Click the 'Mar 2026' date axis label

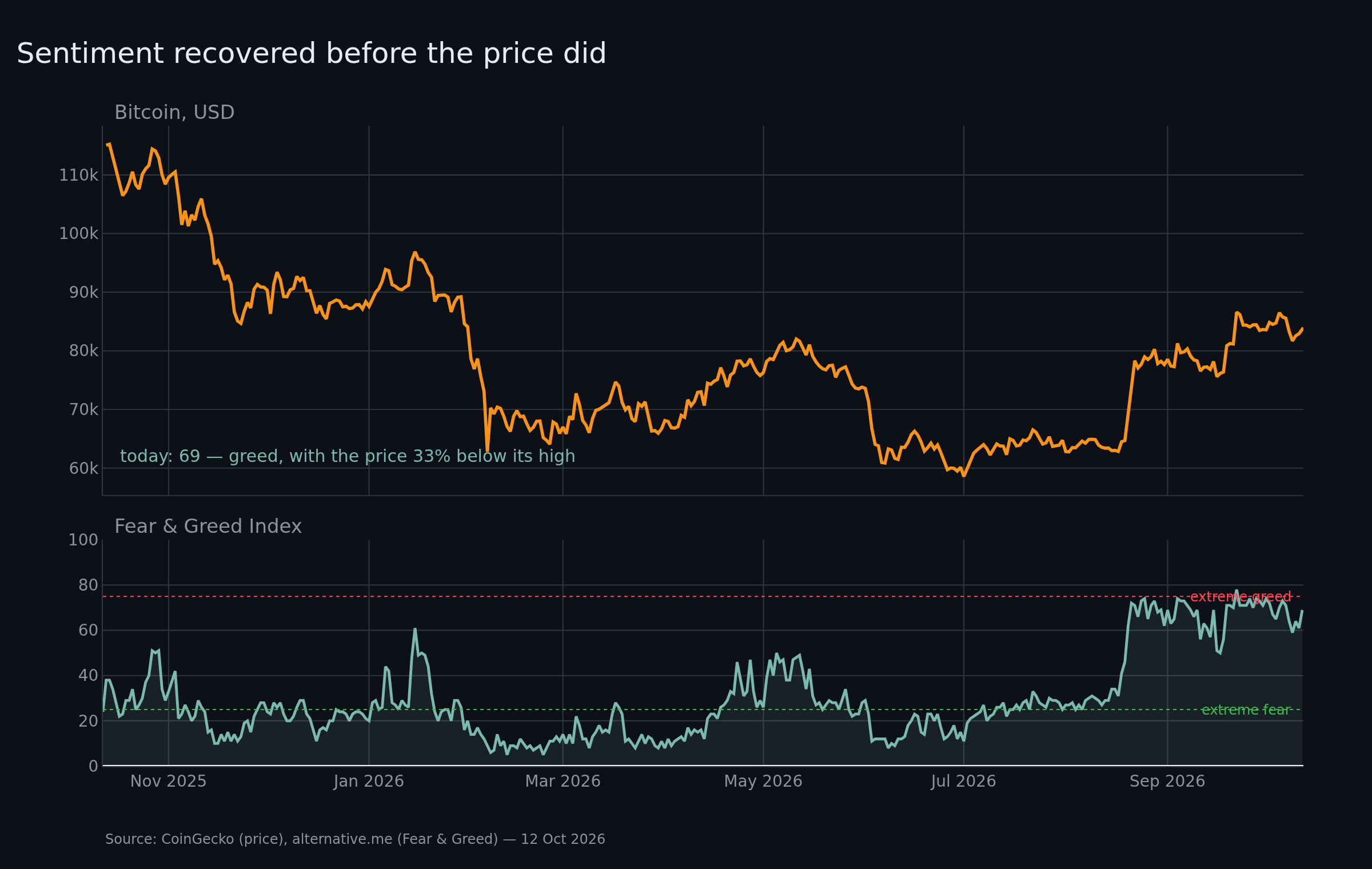pos(563,782)
